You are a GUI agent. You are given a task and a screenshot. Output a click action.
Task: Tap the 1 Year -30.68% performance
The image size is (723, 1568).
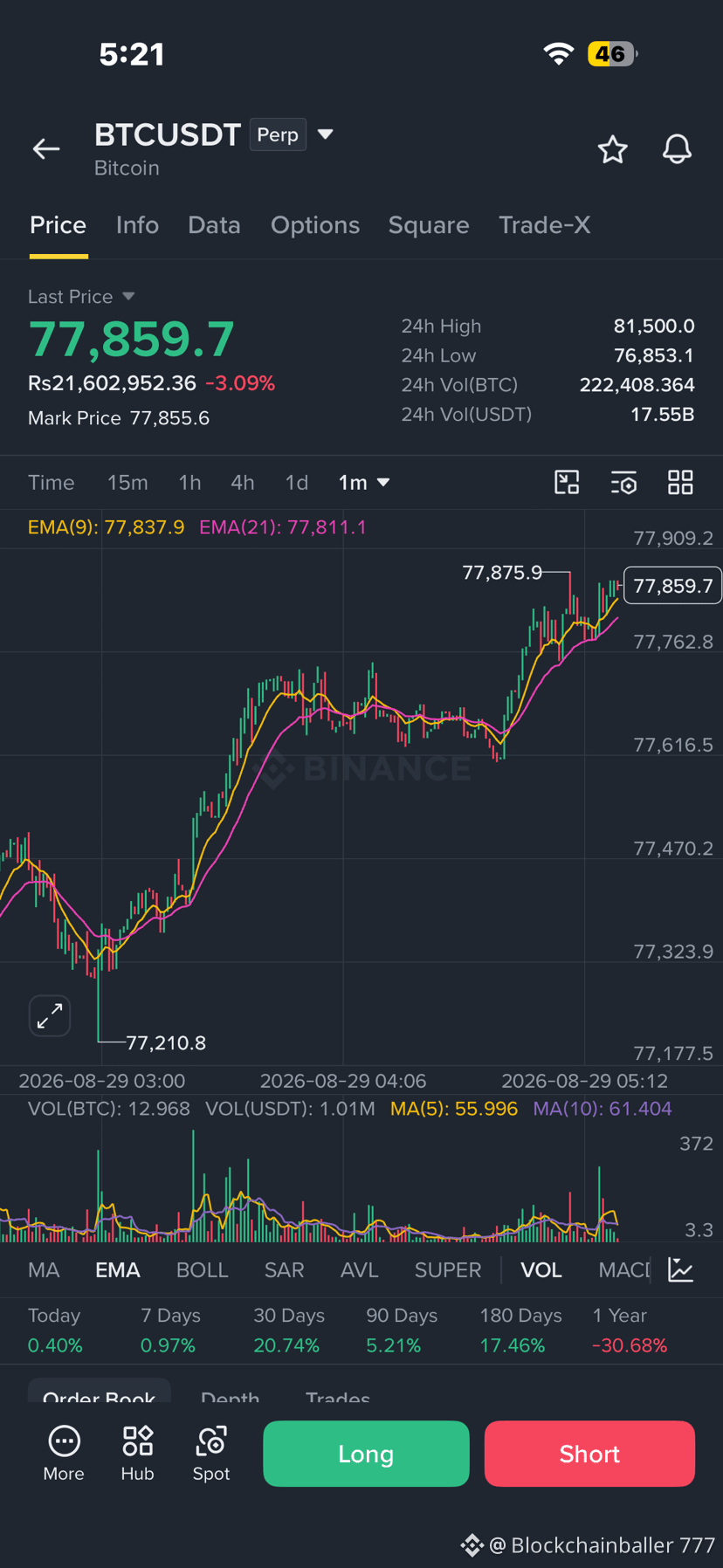pyautogui.click(x=630, y=1331)
